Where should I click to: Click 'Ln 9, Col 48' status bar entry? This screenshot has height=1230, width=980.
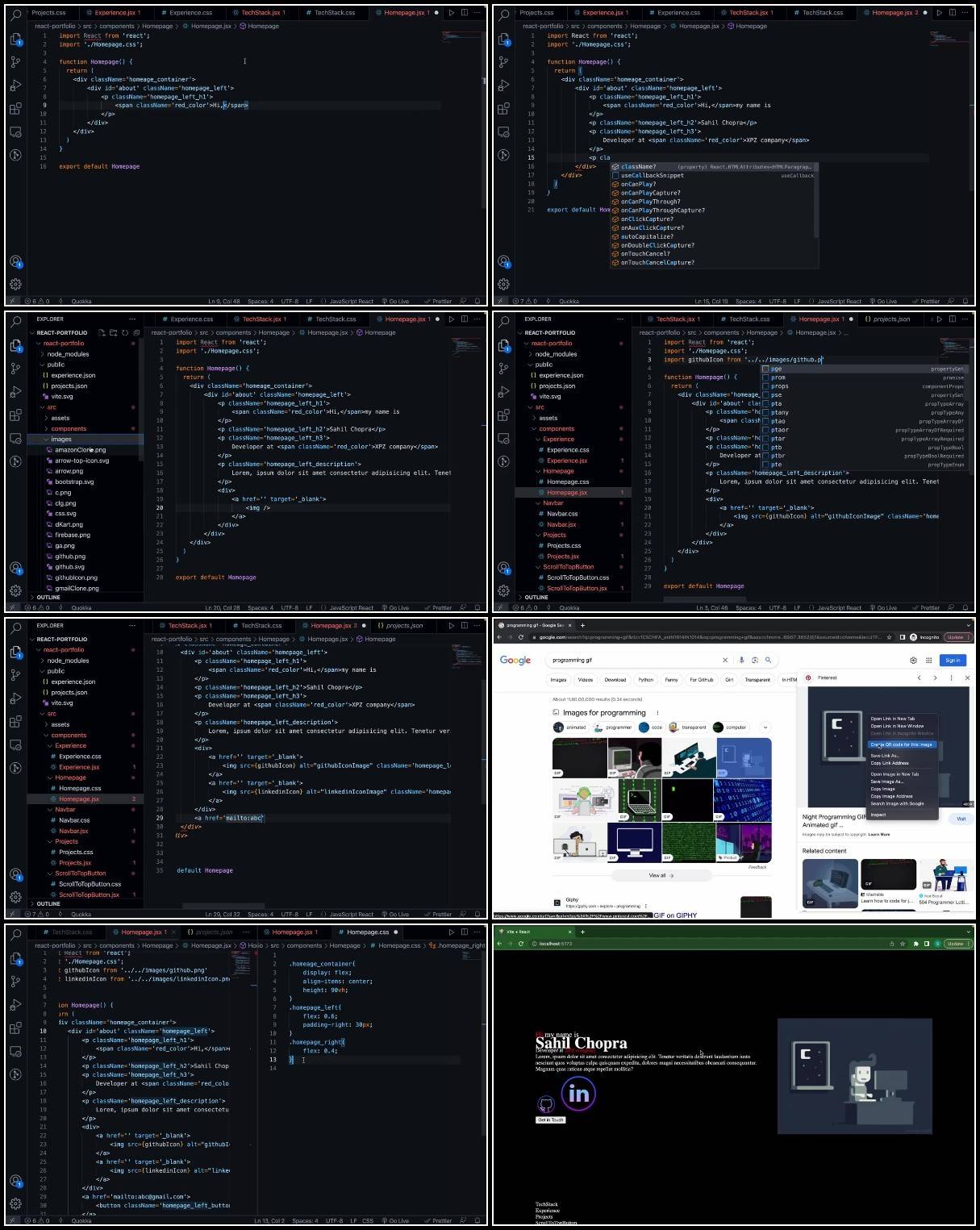223,302
